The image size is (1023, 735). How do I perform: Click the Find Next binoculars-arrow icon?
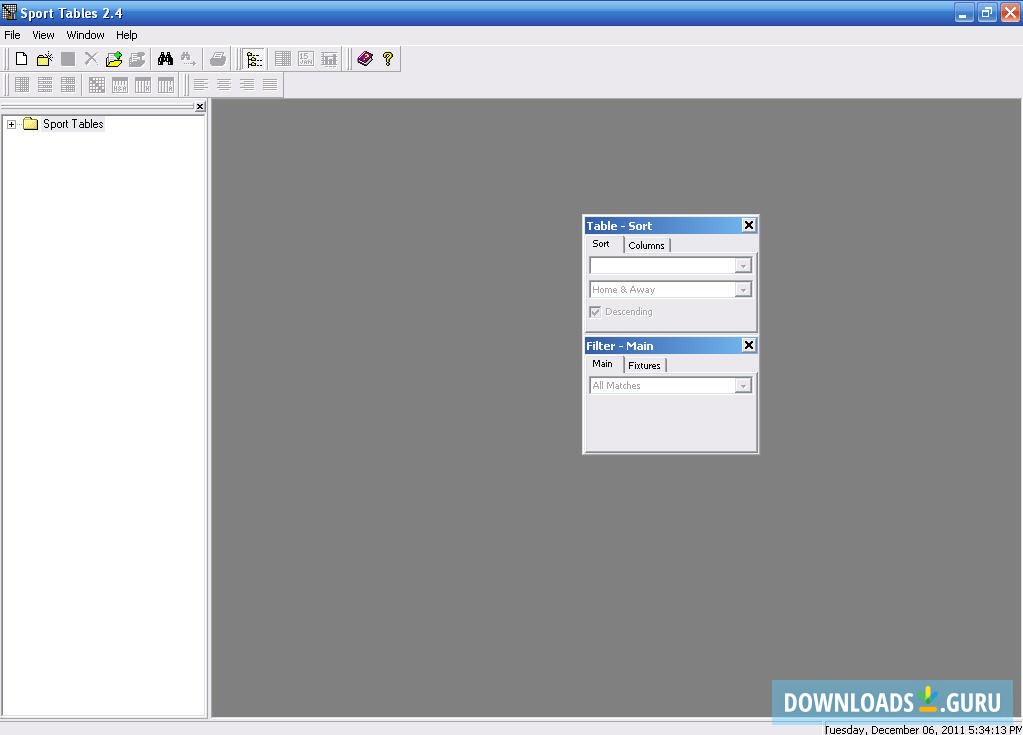click(x=189, y=59)
